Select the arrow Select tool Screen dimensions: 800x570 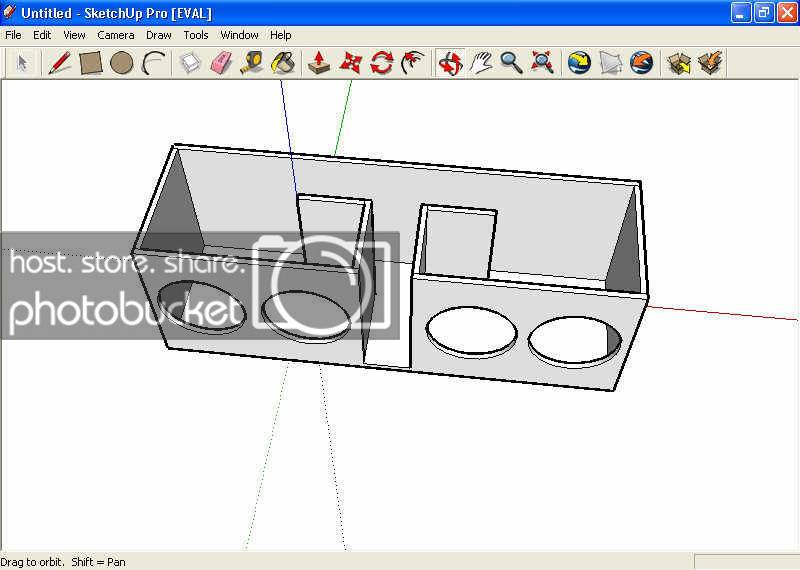22,63
